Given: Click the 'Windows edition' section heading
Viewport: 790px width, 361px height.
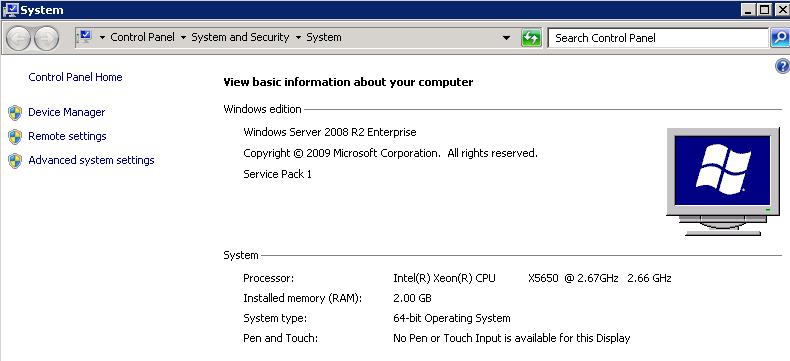Looking at the screenshot, I should 262,109.
